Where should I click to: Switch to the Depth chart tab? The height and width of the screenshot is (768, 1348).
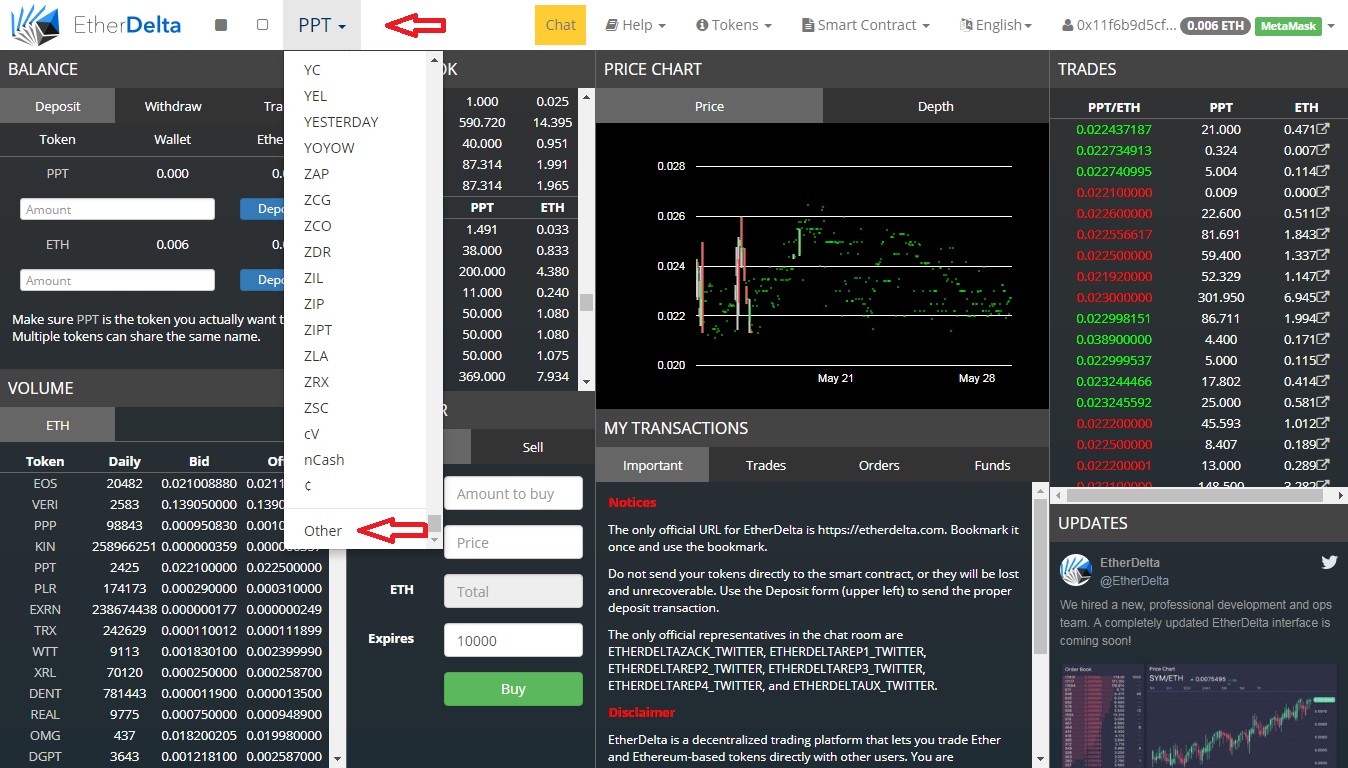(x=936, y=106)
